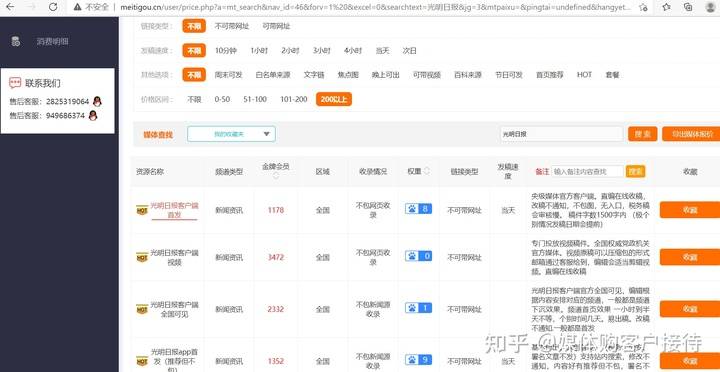Open the browser favorites icon
The image size is (720, 372).
click(x=666, y=7)
